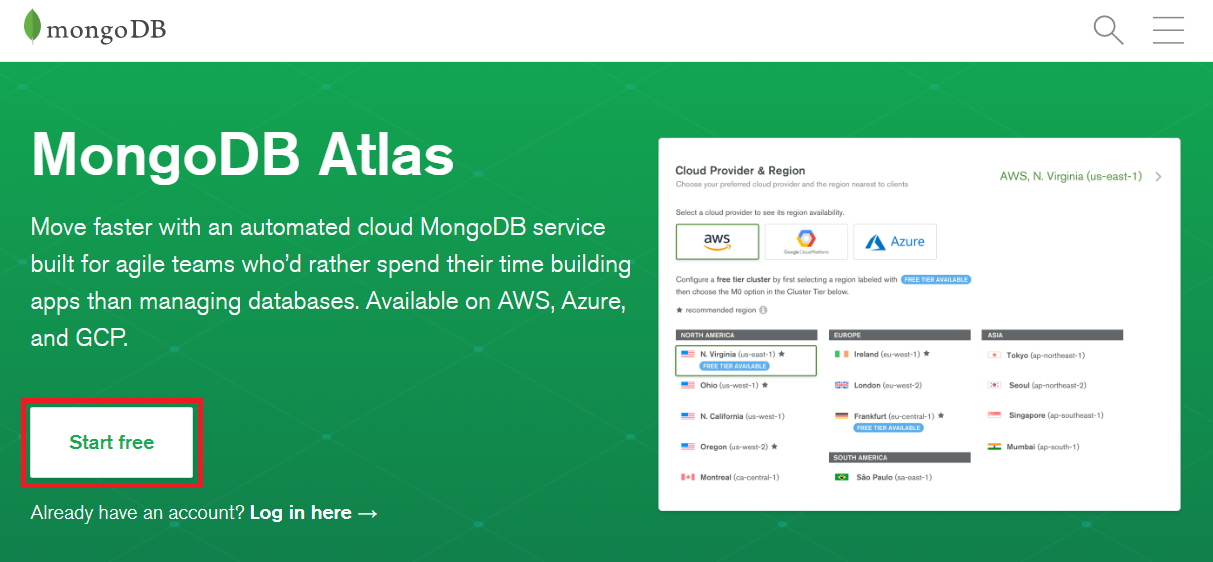Viewport: 1213px width, 562px height.
Task: Open the search magnifier icon
Action: pyautogui.click(x=1108, y=30)
